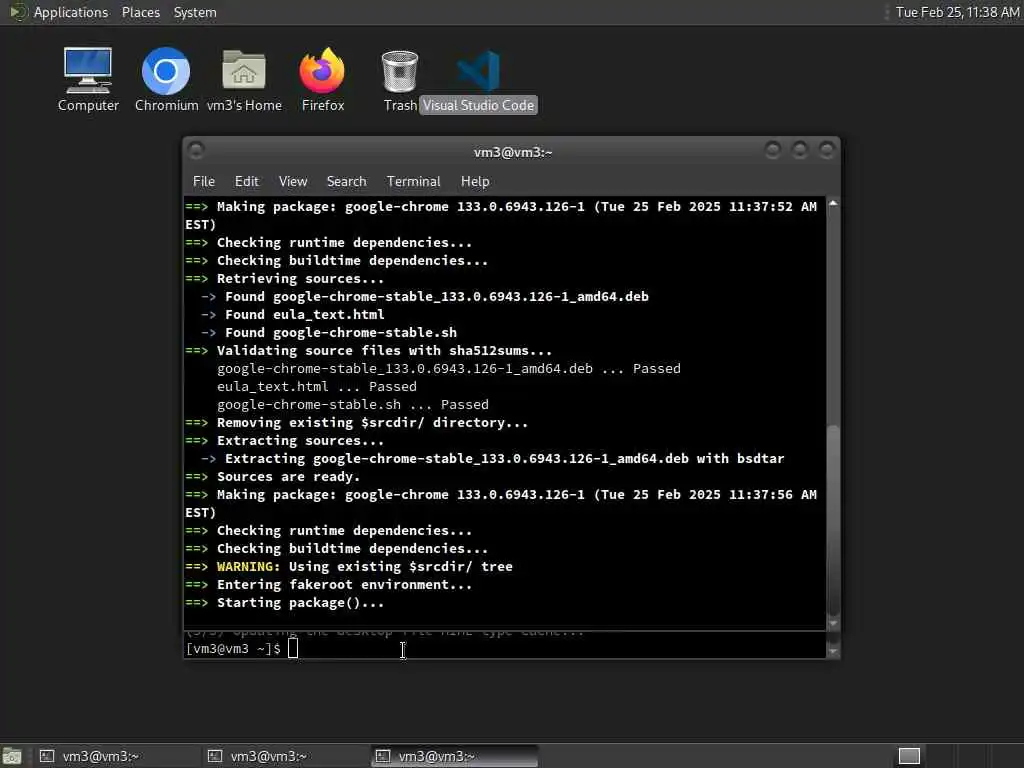The height and width of the screenshot is (768, 1024).
Task: Click 'google-chrome-stable.sh ... Passed' line
Action: pyautogui.click(x=353, y=405)
